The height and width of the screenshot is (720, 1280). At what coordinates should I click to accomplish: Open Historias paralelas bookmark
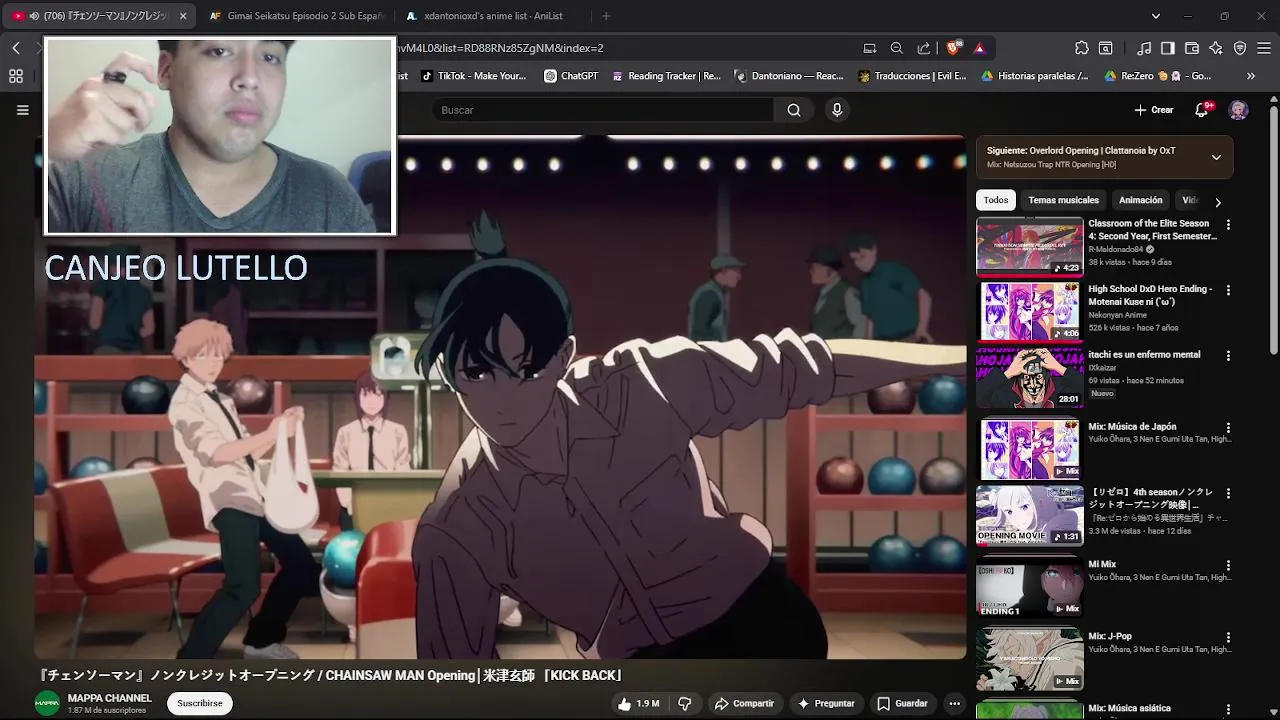click(x=1035, y=76)
